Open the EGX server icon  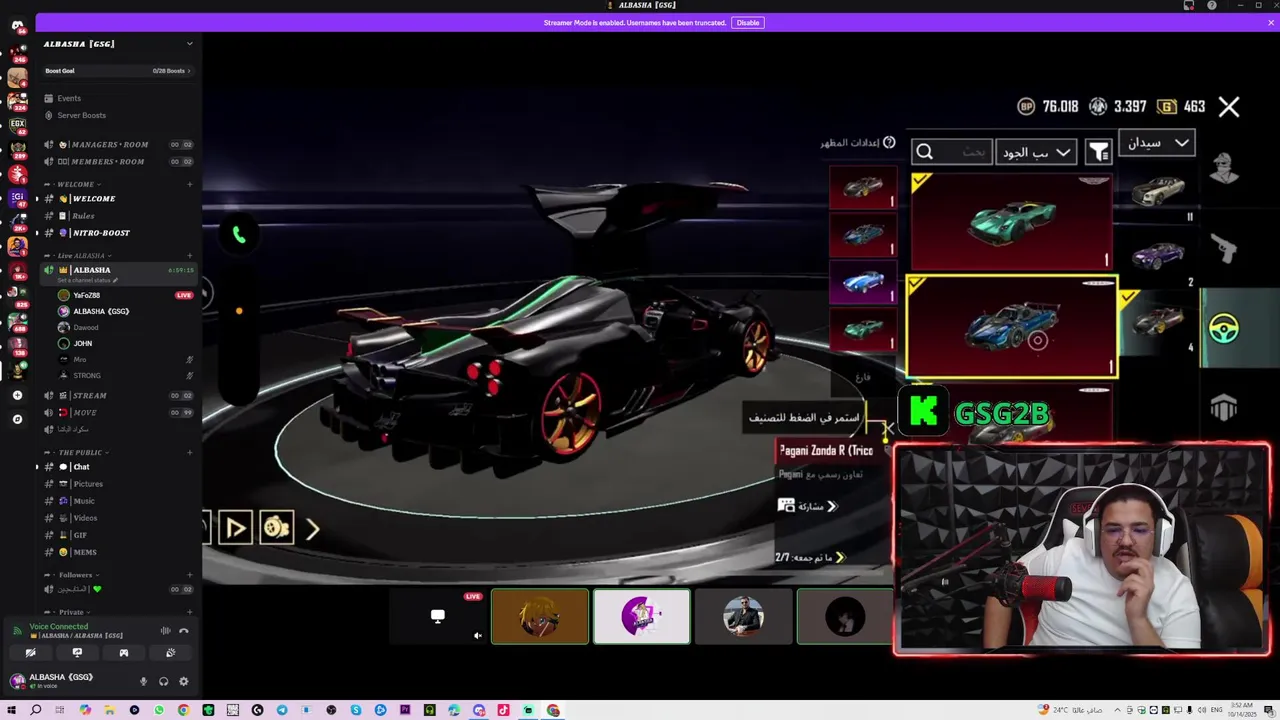[17, 125]
